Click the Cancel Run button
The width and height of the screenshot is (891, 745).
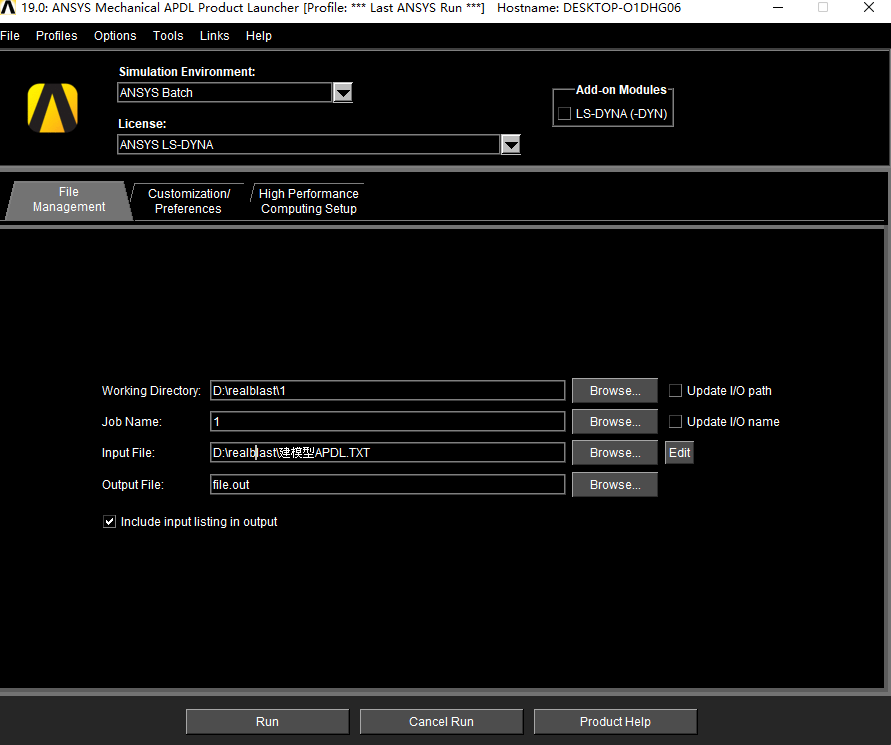coord(441,722)
